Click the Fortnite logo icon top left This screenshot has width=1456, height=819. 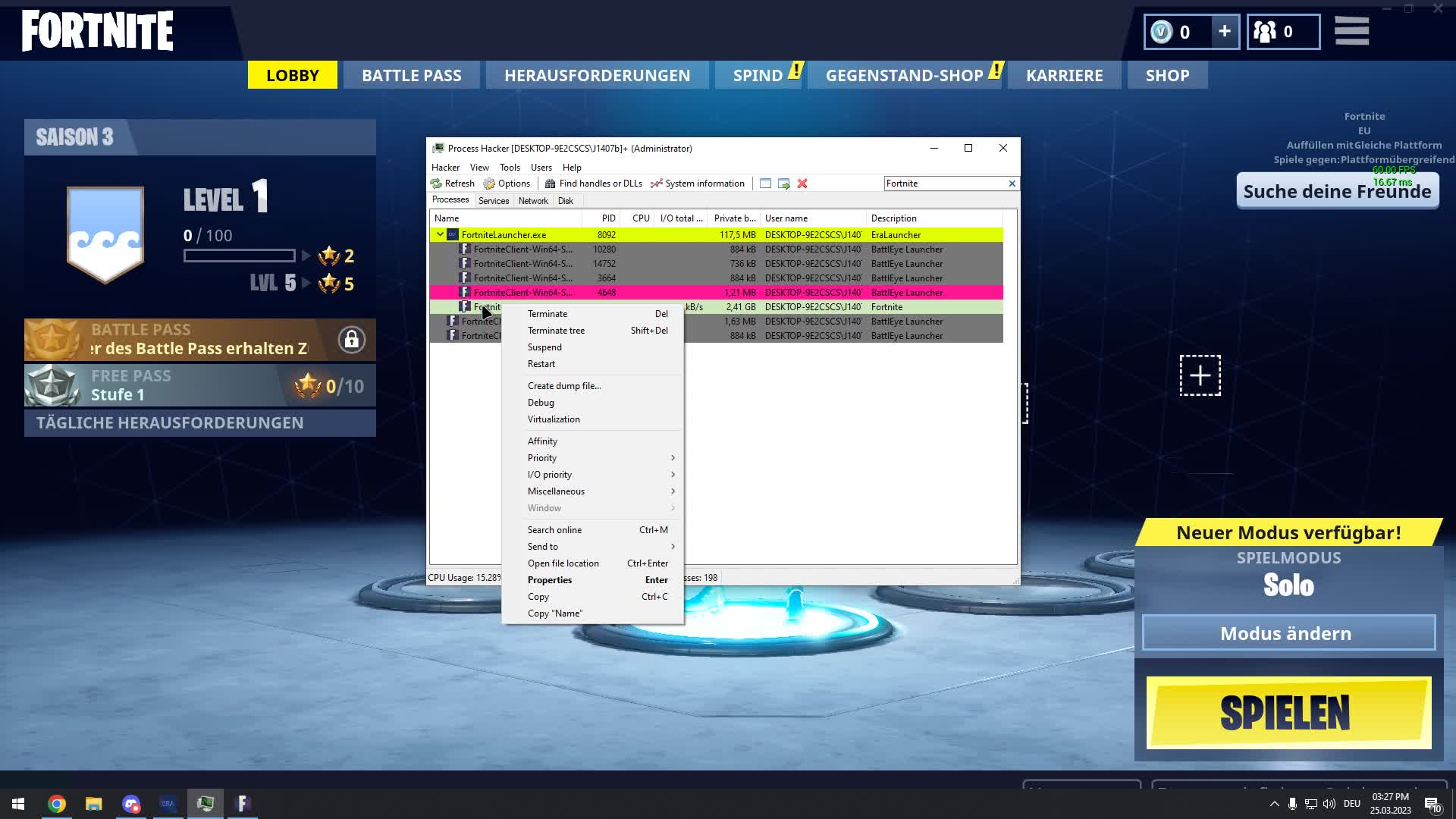tap(98, 31)
